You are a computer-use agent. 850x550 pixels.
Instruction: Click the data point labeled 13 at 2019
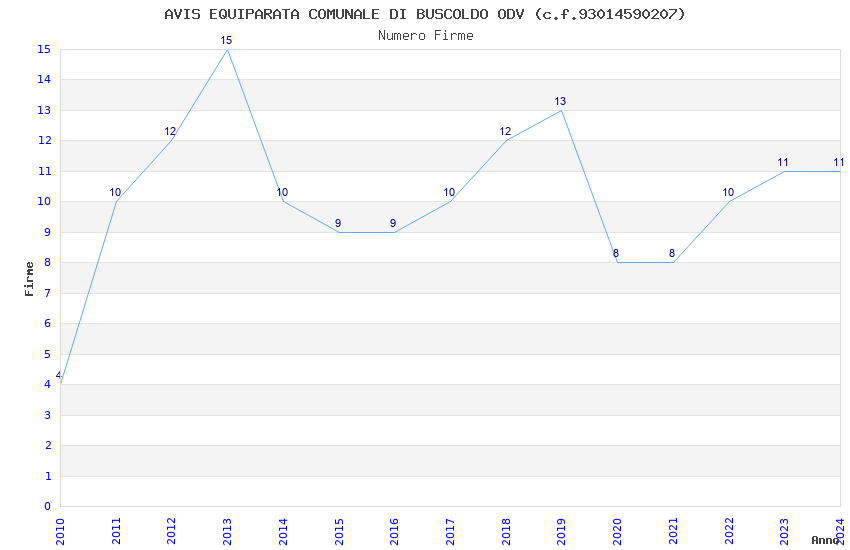click(562, 110)
